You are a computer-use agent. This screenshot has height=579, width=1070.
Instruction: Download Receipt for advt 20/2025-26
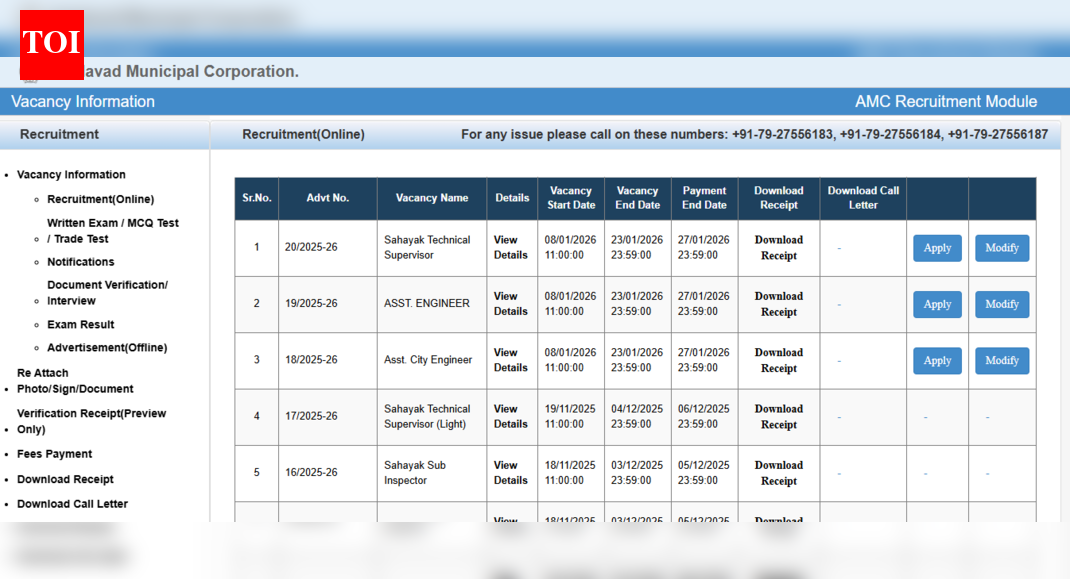point(778,247)
